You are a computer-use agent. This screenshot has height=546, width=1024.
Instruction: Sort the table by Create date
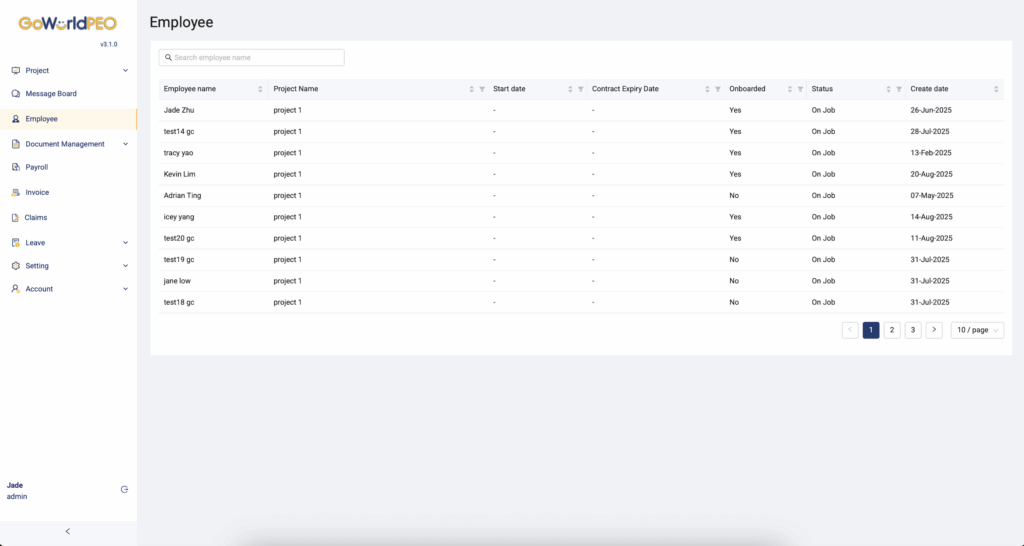pos(996,89)
